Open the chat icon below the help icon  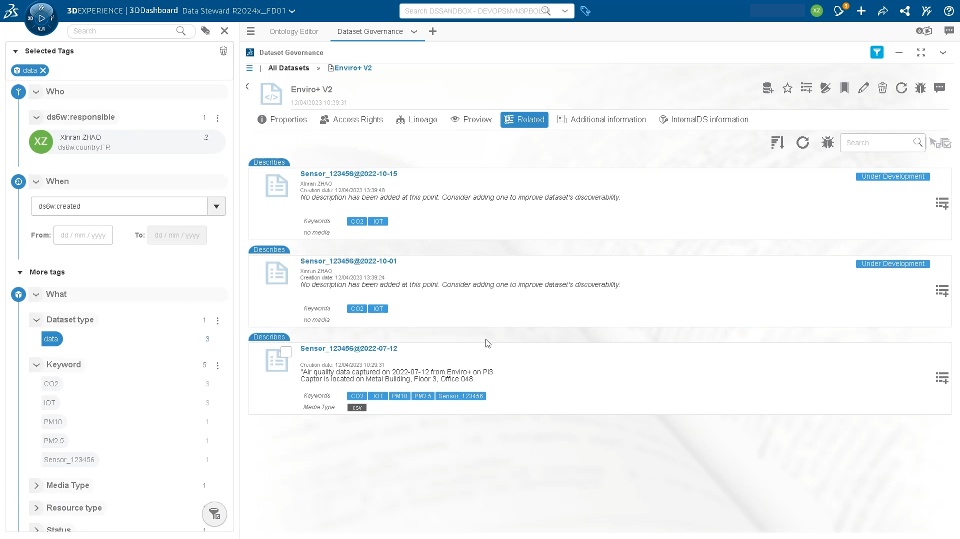pos(949,31)
